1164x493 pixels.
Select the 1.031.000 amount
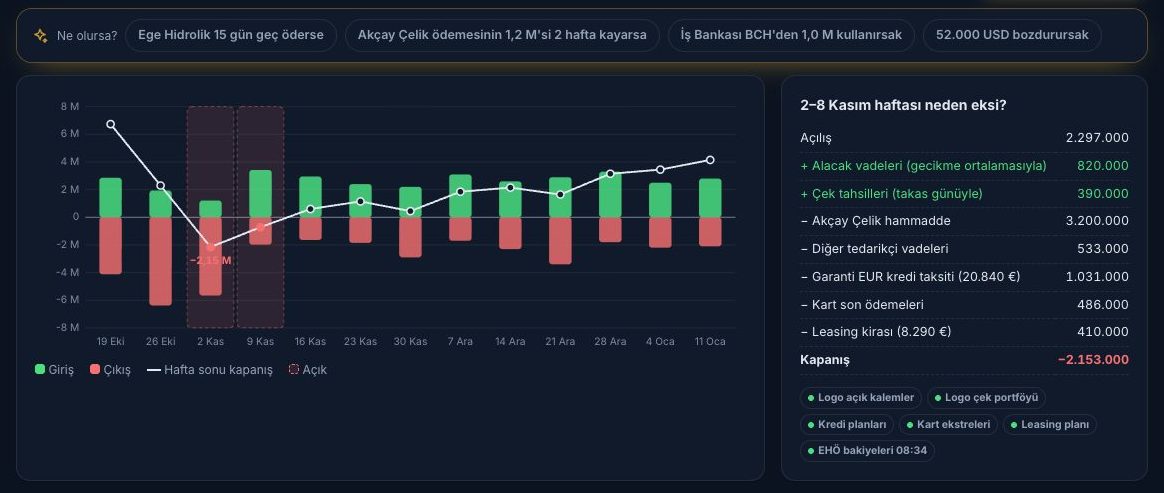point(1097,277)
